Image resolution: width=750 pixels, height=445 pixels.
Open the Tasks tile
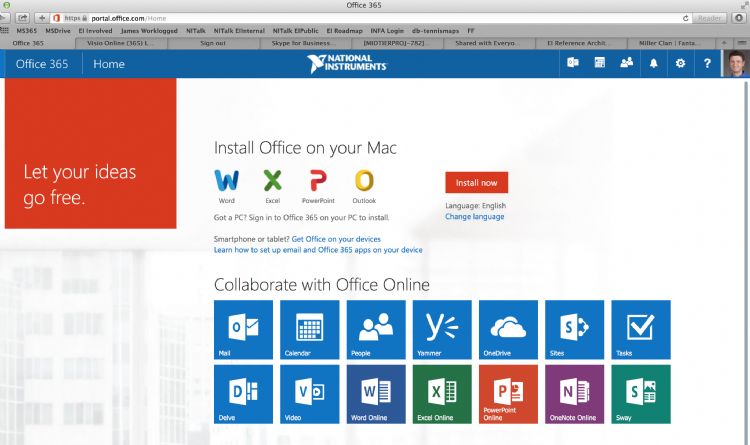tap(641, 330)
